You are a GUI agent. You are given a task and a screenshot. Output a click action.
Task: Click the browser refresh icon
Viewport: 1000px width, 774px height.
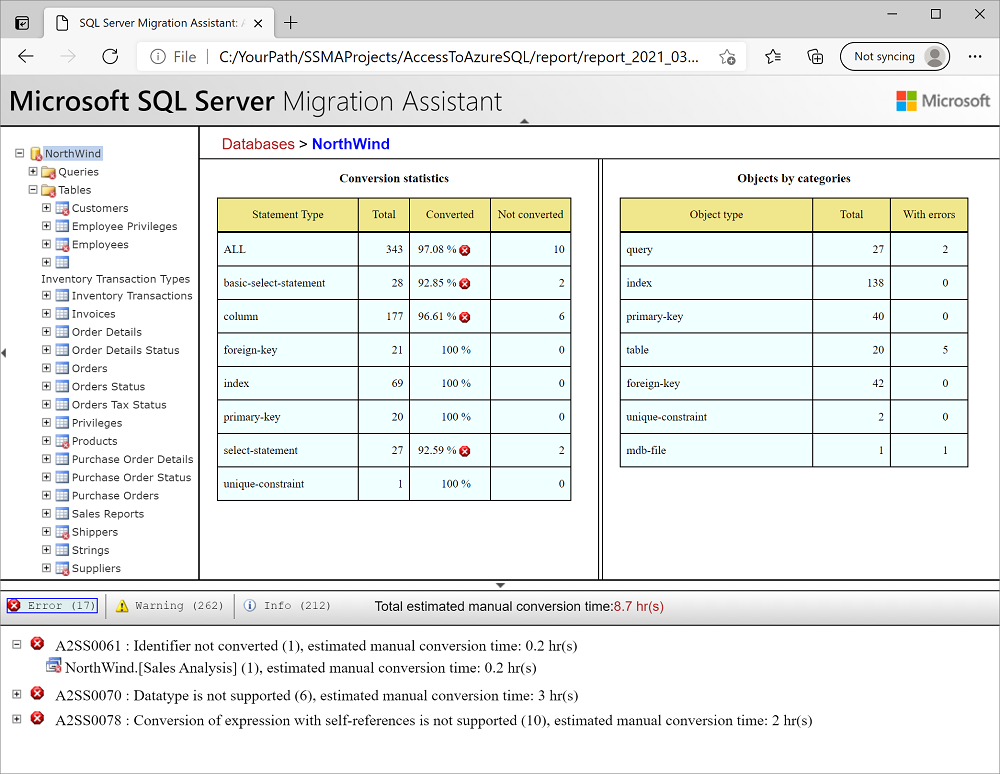[x=110, y=57]
